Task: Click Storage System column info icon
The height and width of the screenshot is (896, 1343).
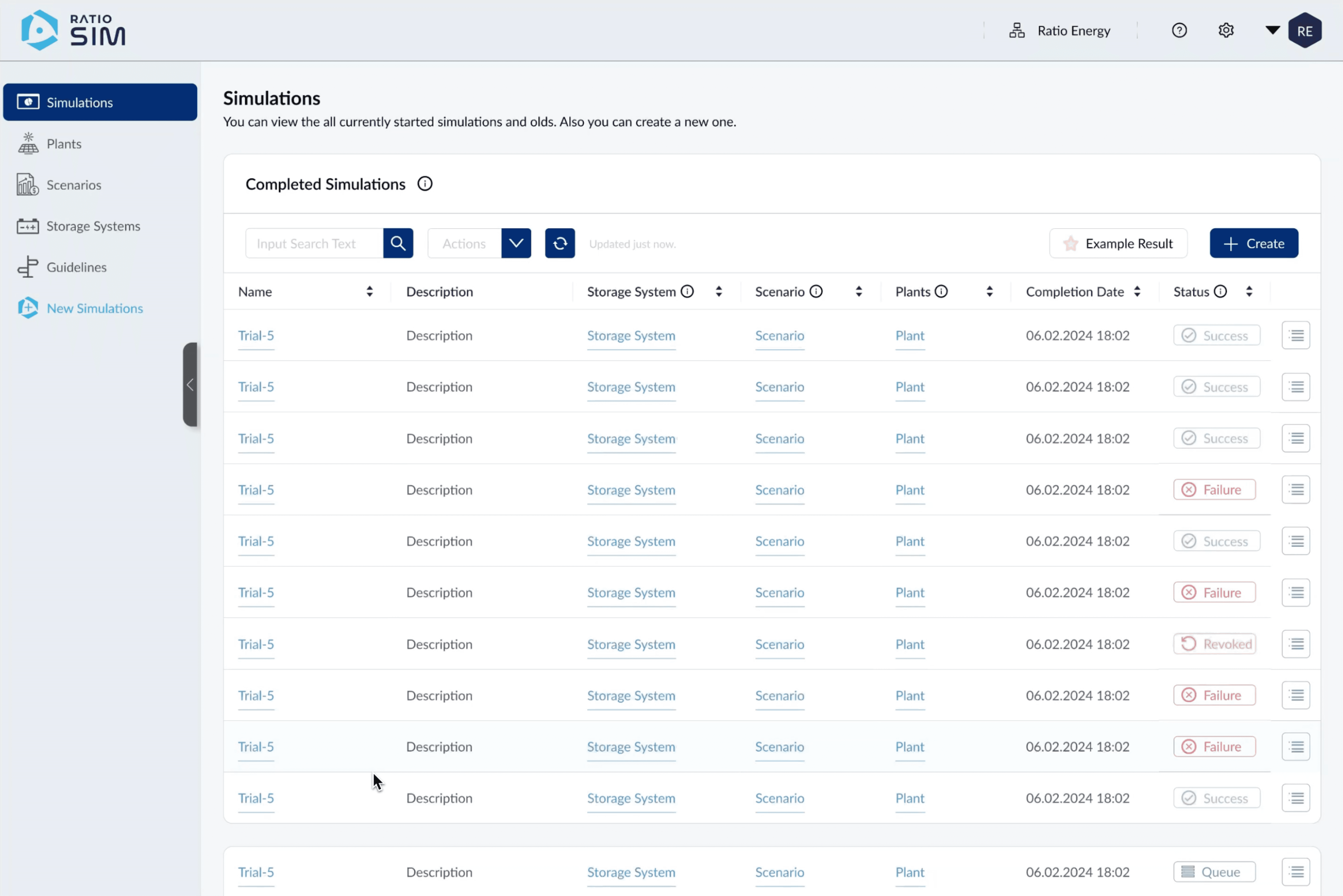Action: [x=687, y=291]
